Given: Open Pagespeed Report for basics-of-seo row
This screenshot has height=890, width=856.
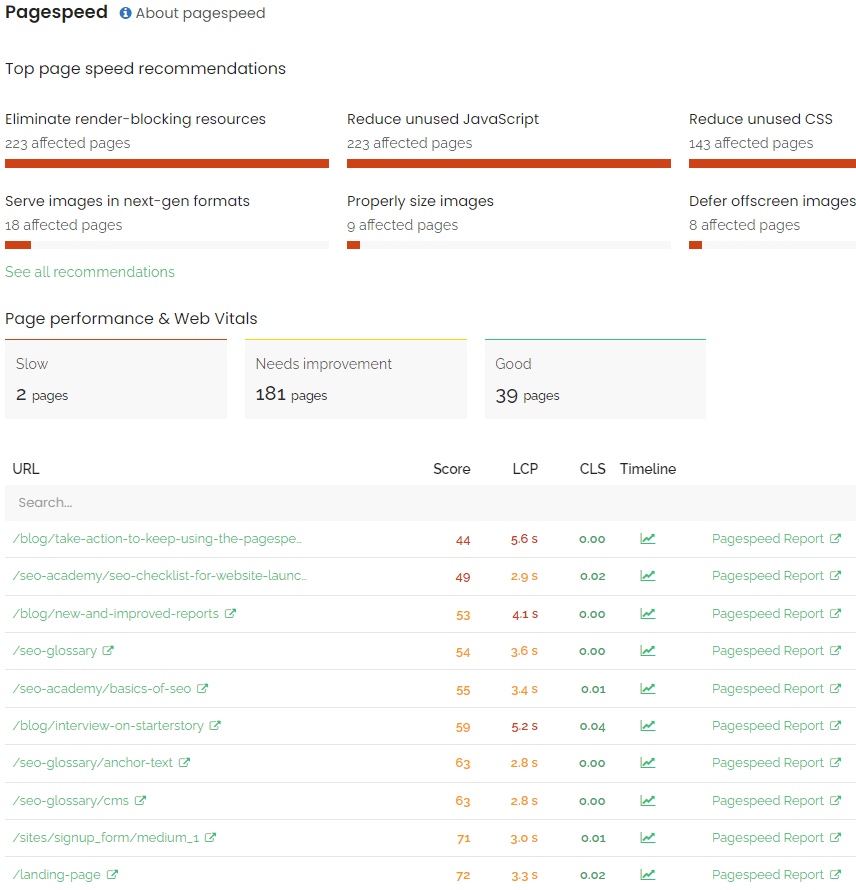Looking at the screenshot, I should (x=776, y=689).
